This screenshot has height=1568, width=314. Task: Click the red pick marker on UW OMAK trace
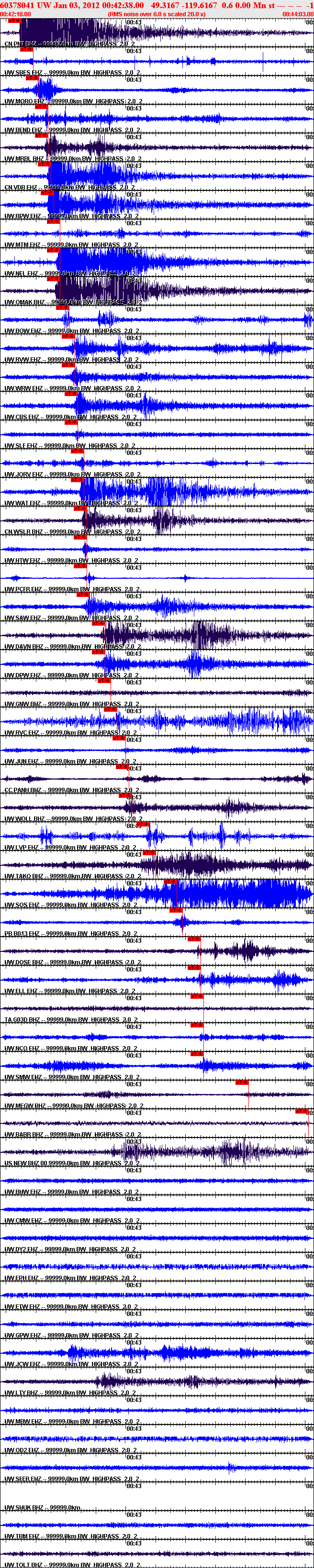(54, 279)
